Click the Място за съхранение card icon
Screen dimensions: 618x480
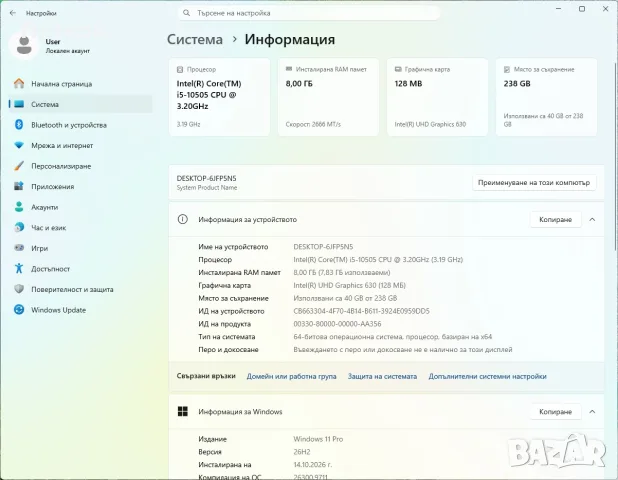(507, 69)
